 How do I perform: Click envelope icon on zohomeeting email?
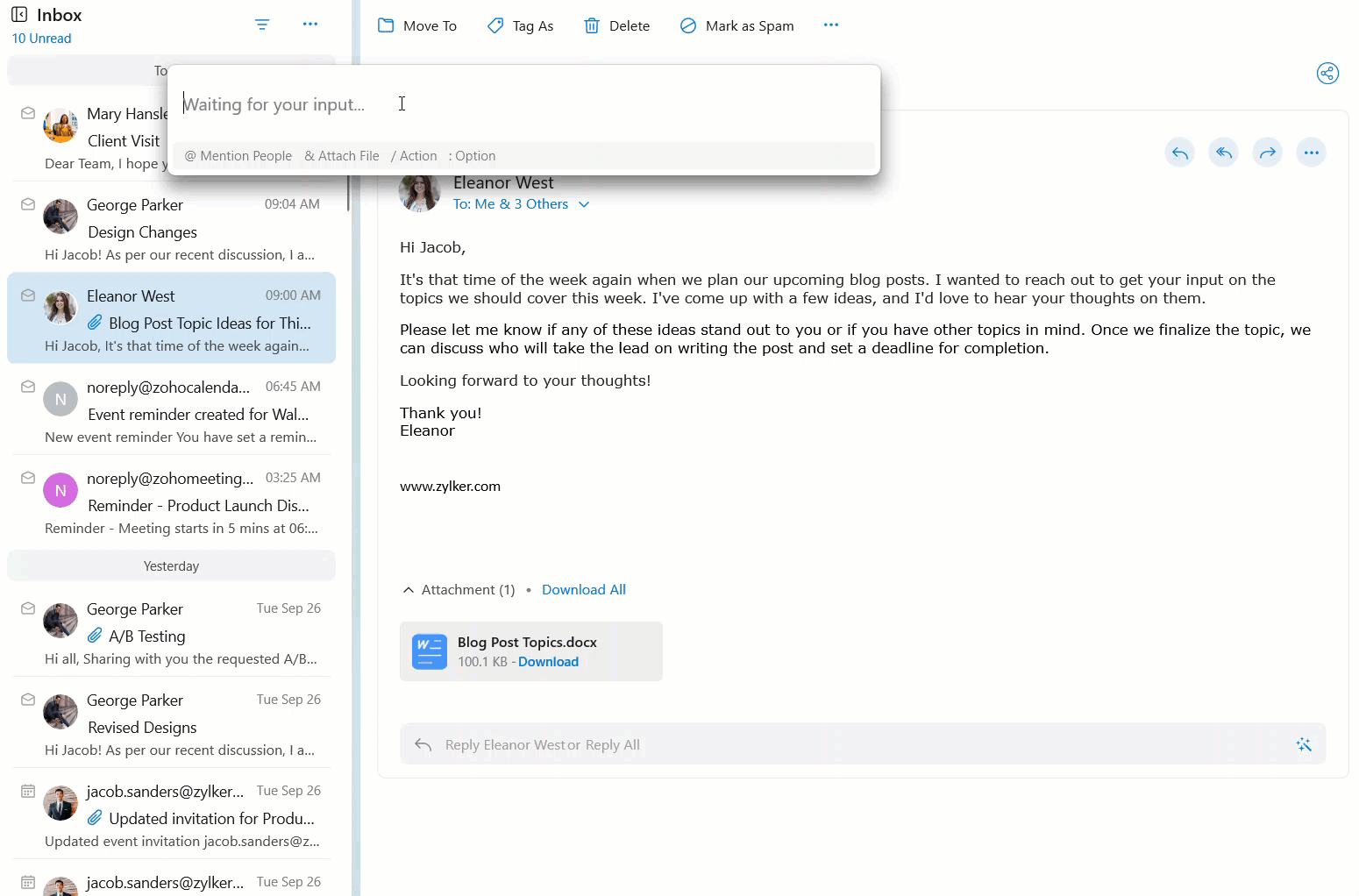pos(28,478)
